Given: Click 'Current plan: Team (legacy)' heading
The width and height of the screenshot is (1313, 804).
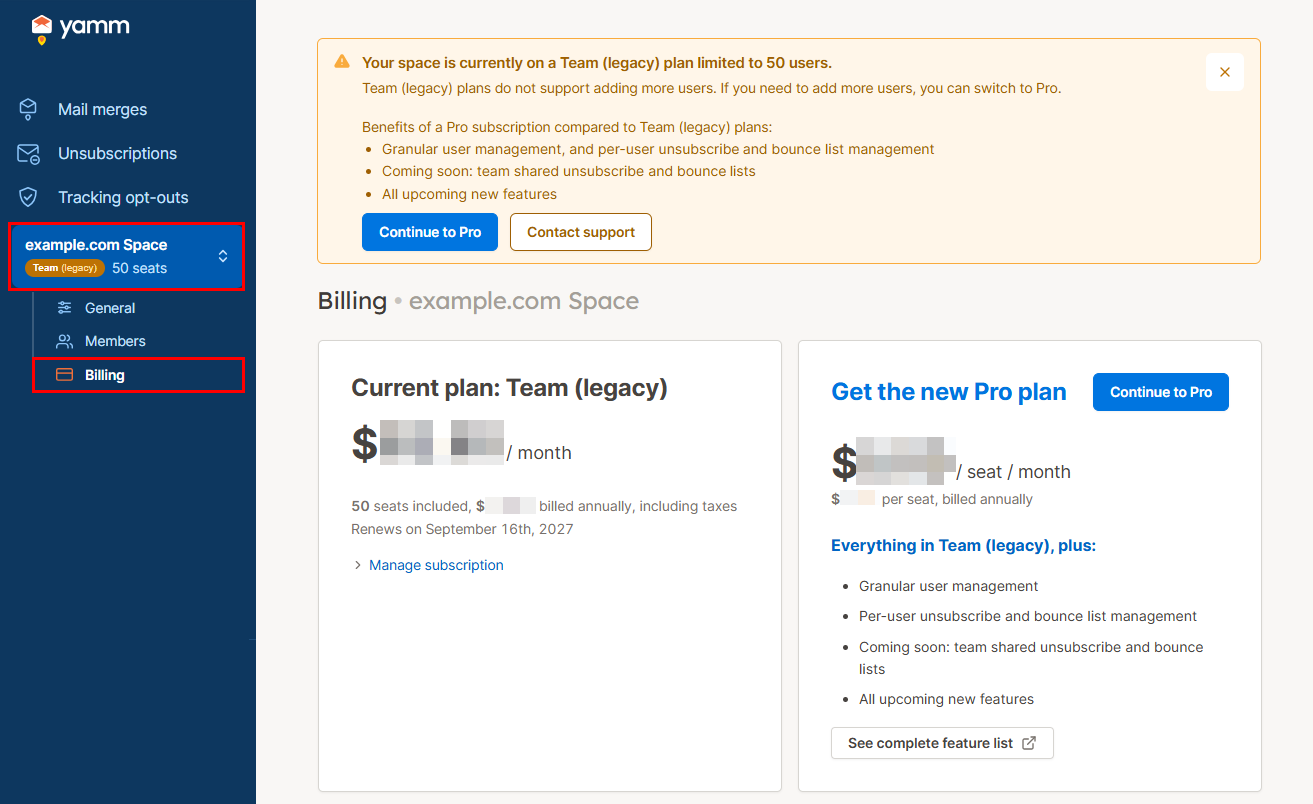Looking at the screenshot, I should tap(509, 388).
